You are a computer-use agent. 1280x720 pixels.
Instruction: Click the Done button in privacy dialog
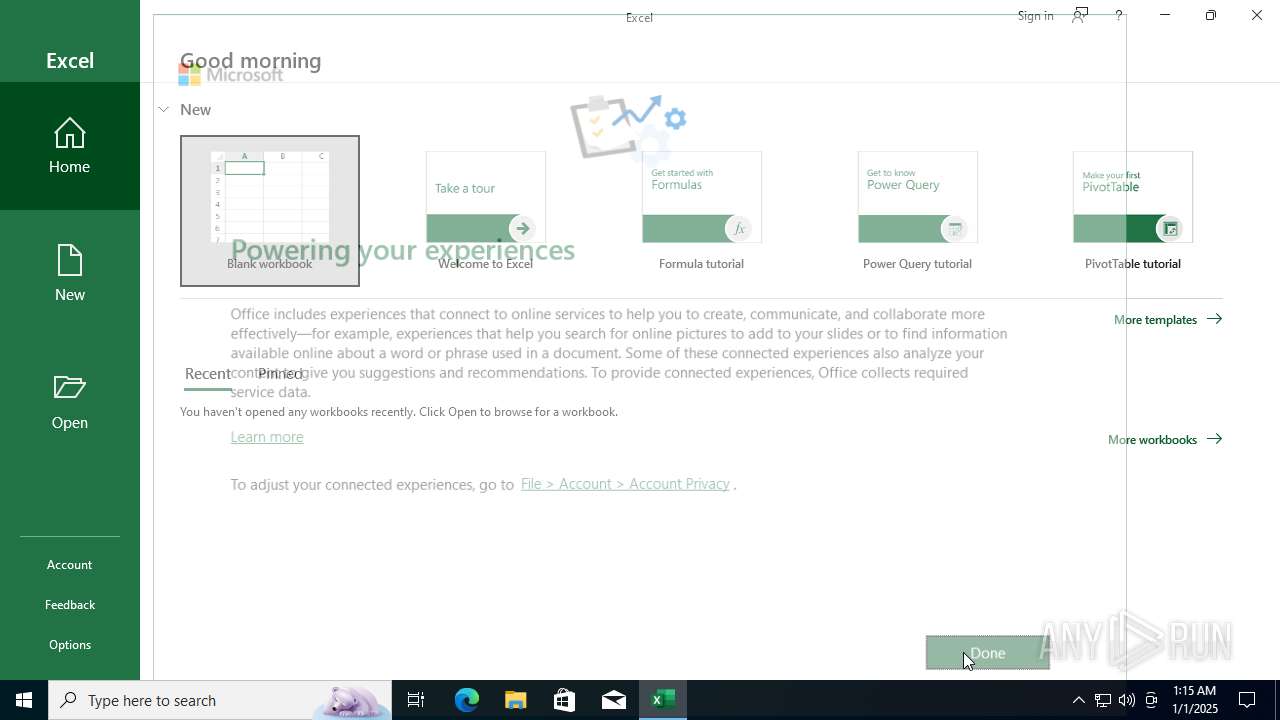pos(987,653)
